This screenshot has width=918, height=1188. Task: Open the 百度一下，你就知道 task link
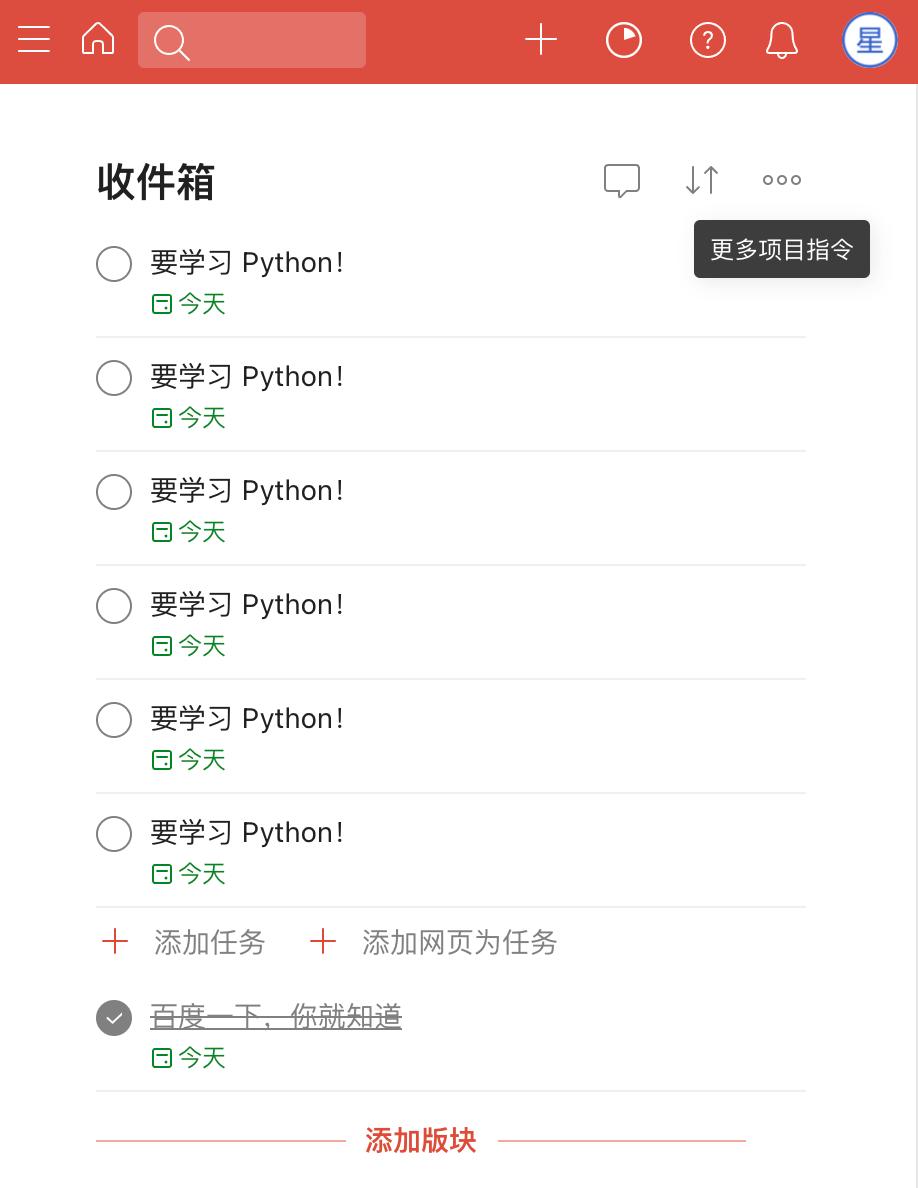point(276,1016)
